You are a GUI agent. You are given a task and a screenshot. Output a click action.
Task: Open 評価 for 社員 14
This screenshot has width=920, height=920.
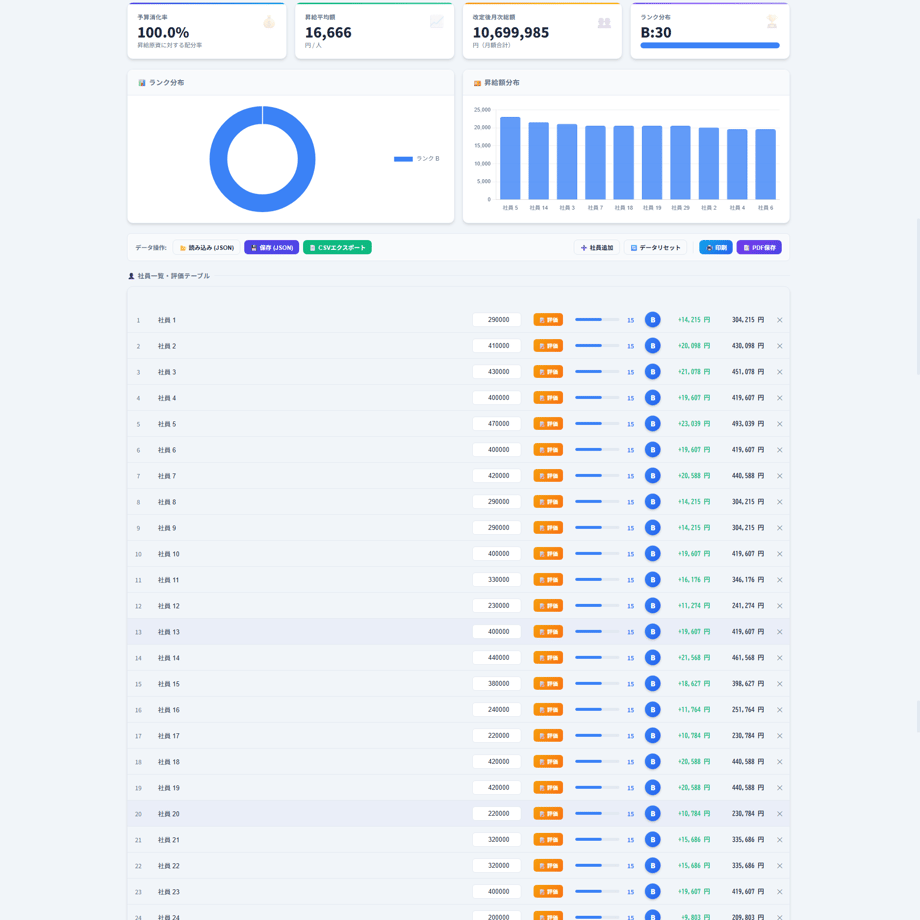tap(548, 658)
